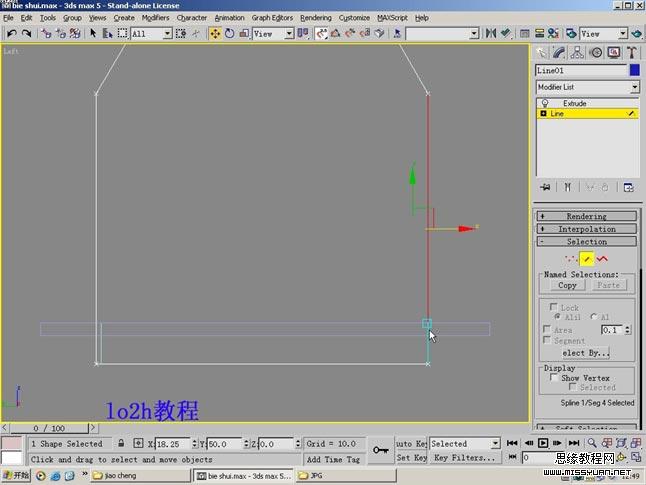Click the time slider 0 / 100
The image size is (646, 485).
[49, 428]
